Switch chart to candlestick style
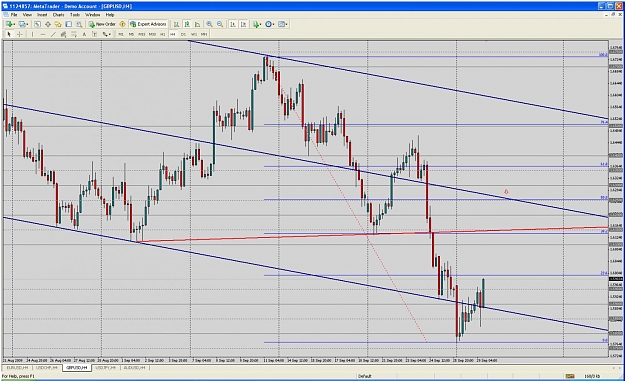 pyautogui.click(x=187, y=24)
